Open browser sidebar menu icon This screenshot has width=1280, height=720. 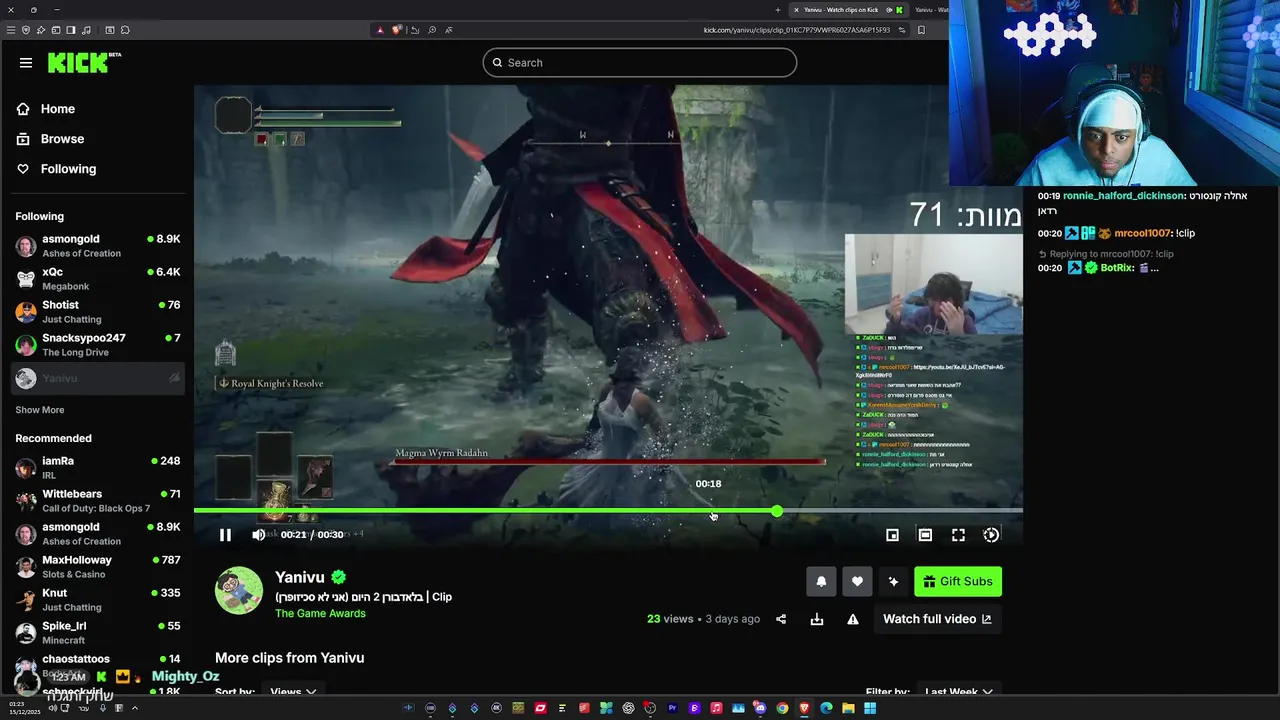click(x=11, y=30)
